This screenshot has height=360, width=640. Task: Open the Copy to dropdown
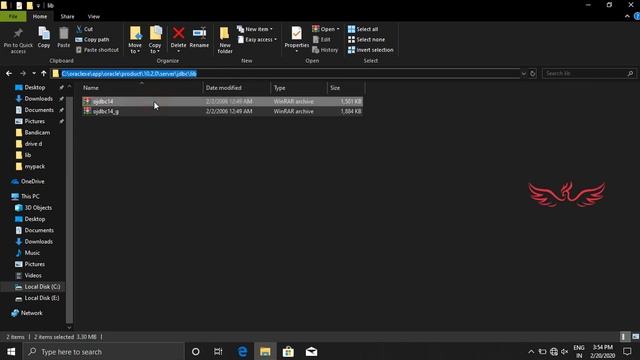point(155,40)
